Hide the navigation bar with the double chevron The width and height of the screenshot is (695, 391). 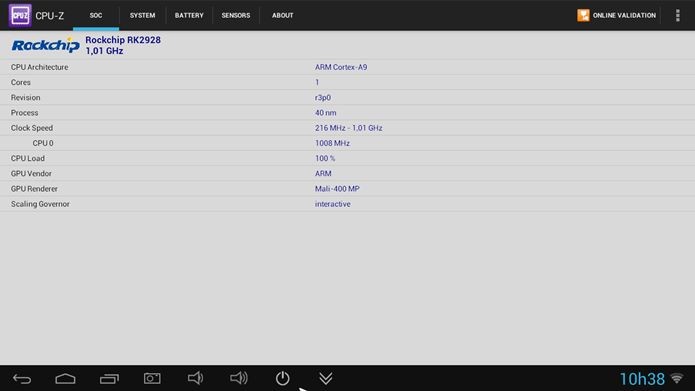pyautogui.click(x=326, y=378)
